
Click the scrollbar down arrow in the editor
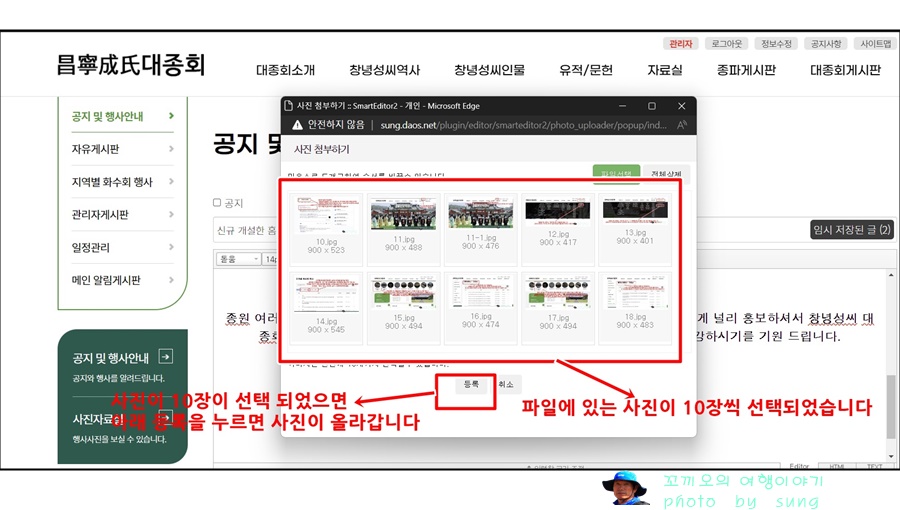click(891, 456)
